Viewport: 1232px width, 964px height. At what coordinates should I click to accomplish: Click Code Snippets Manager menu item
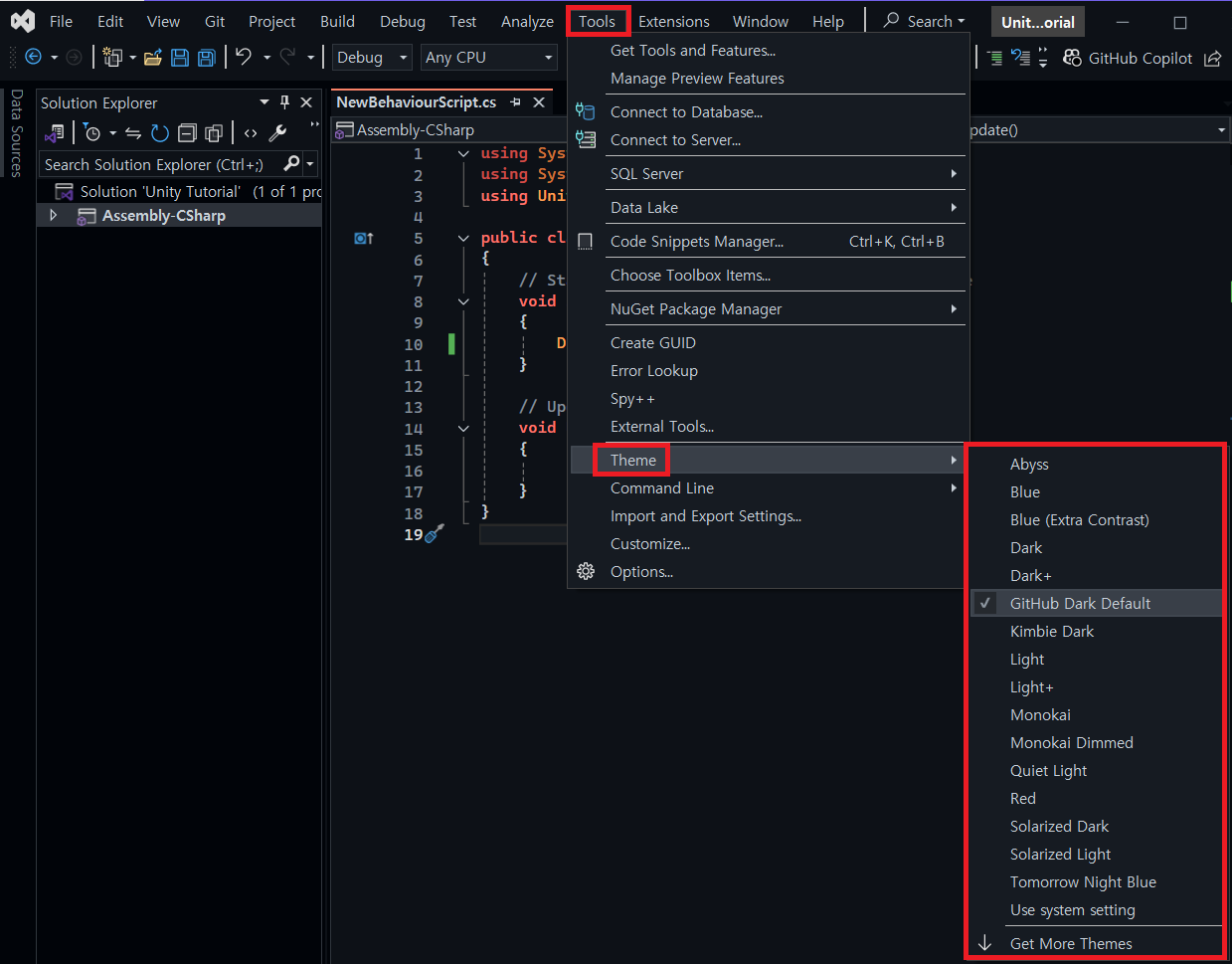point(768,241)
